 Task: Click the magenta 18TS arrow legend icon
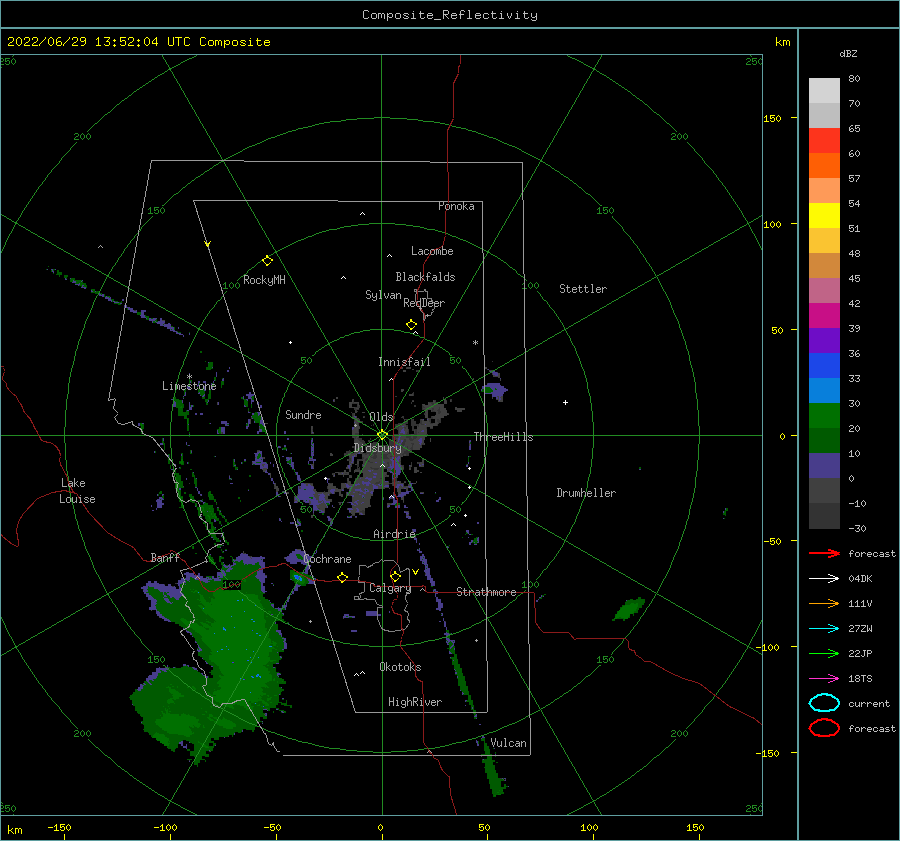[824, 679]
